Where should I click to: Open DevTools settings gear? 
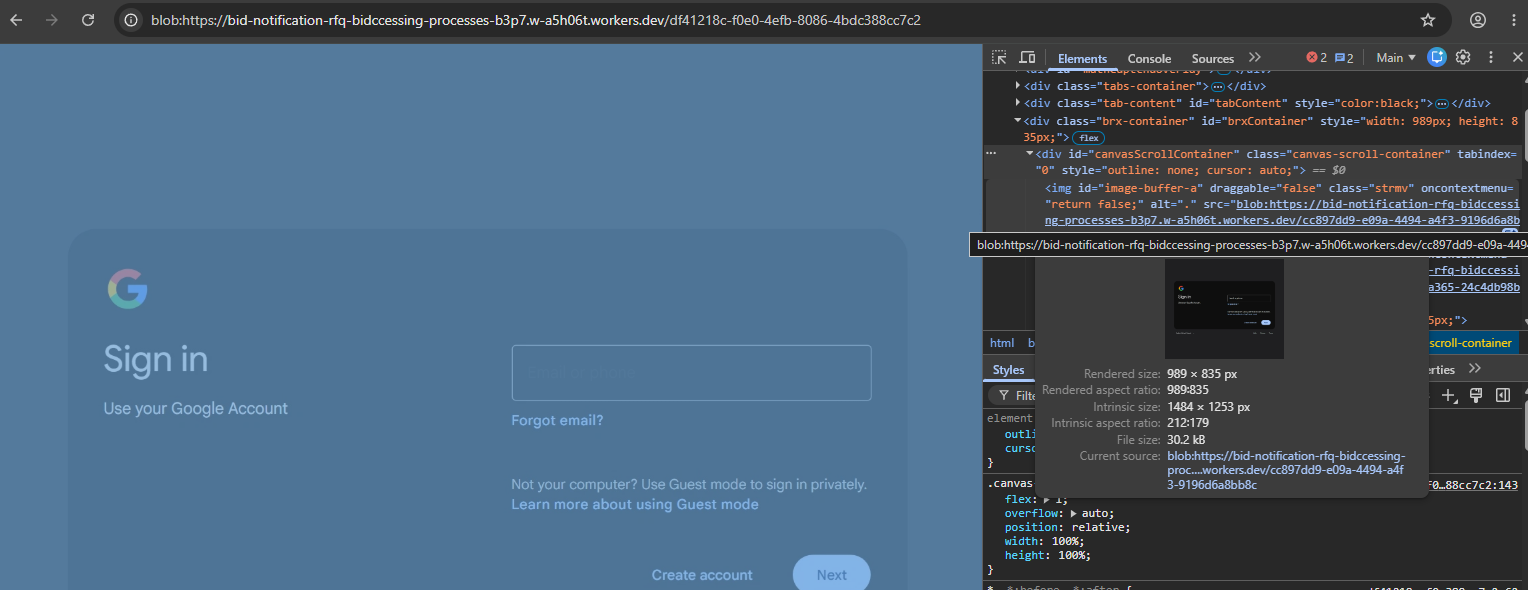(1463, 57)
